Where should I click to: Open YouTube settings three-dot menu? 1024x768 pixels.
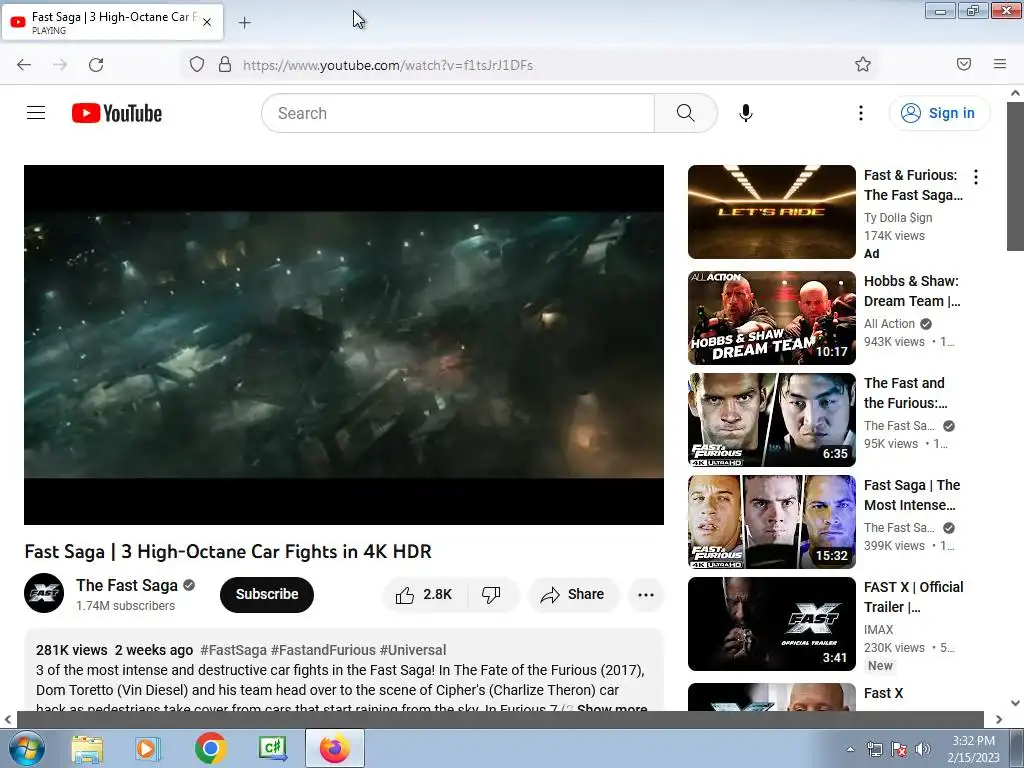[861, 113]
